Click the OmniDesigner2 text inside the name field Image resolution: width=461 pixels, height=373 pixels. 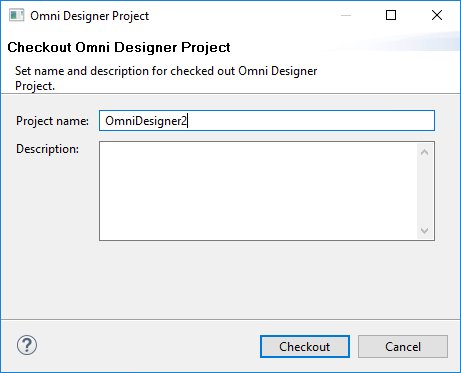[146, 121]
